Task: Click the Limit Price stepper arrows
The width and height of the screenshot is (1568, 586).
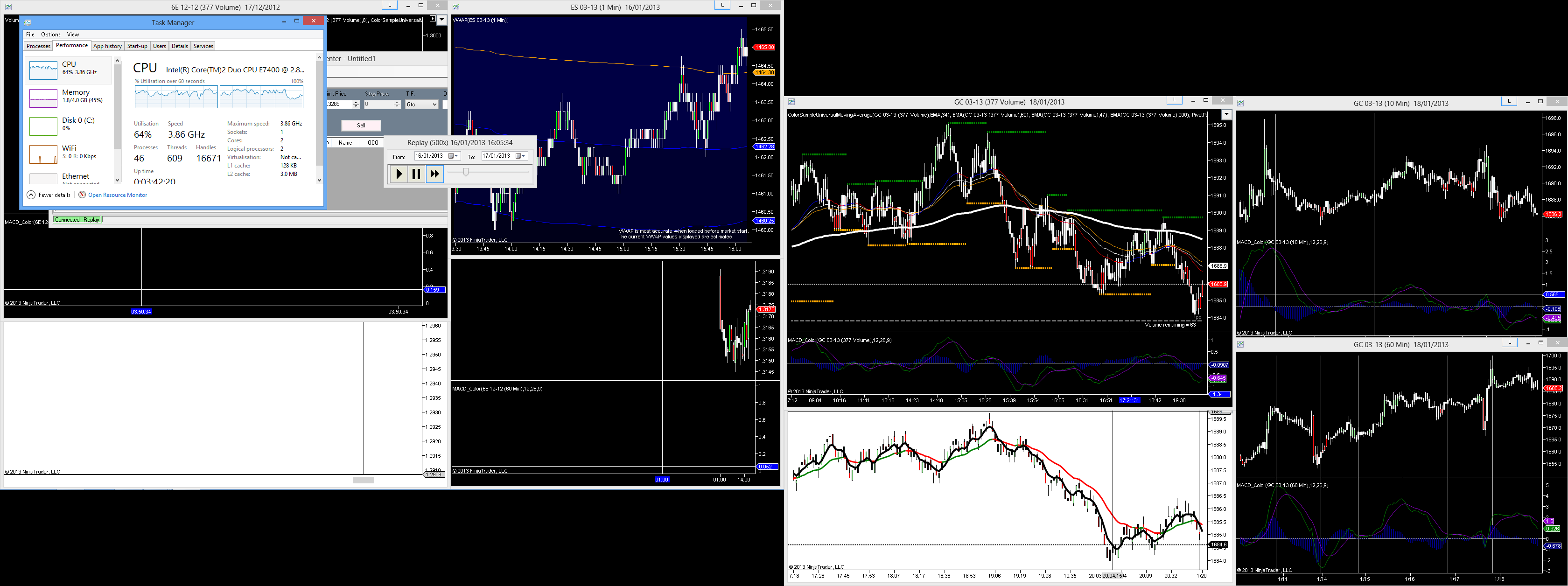Action: click(x=356, y=105)
